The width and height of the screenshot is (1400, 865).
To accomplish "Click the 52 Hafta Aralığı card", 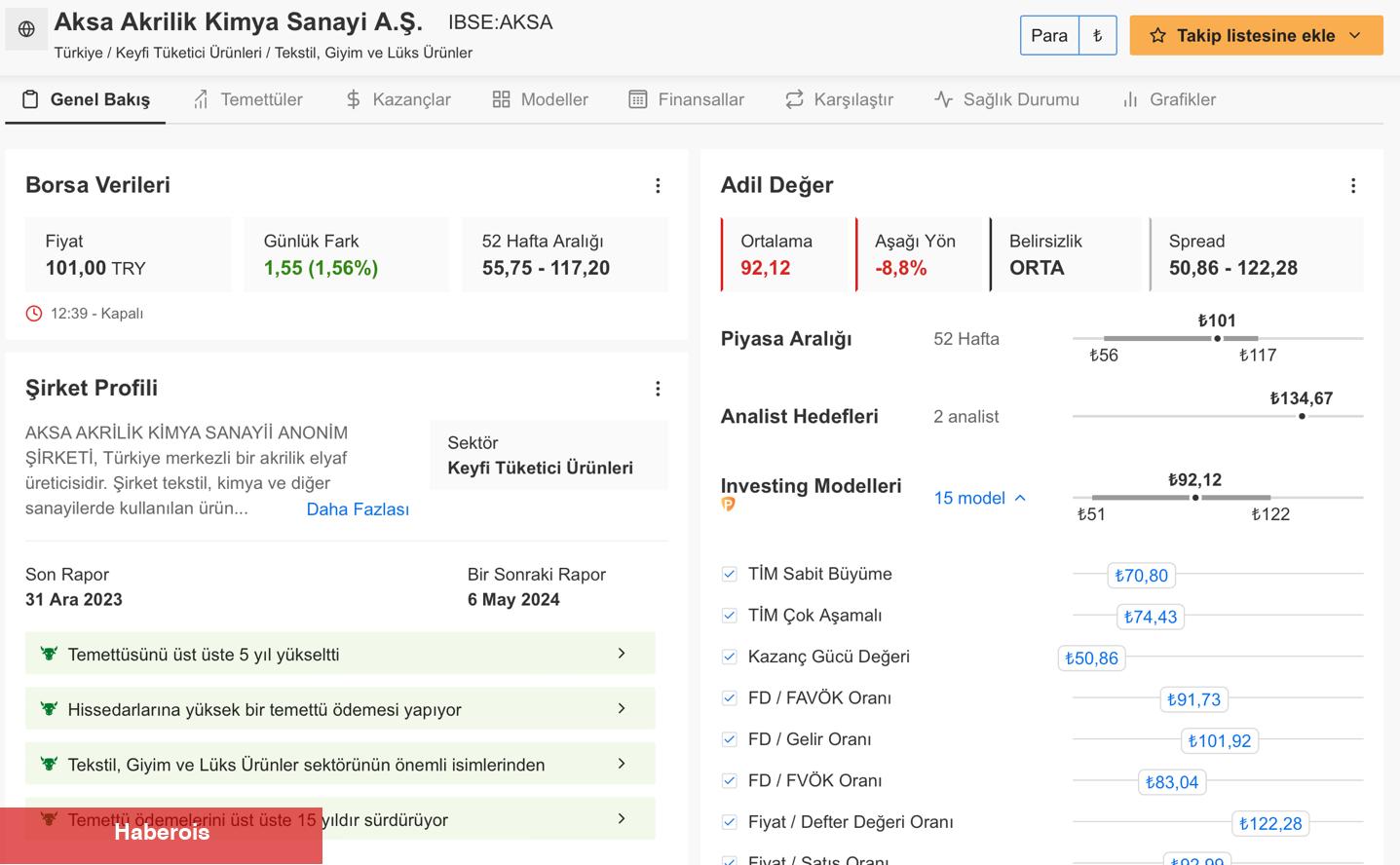I will 565,254.
